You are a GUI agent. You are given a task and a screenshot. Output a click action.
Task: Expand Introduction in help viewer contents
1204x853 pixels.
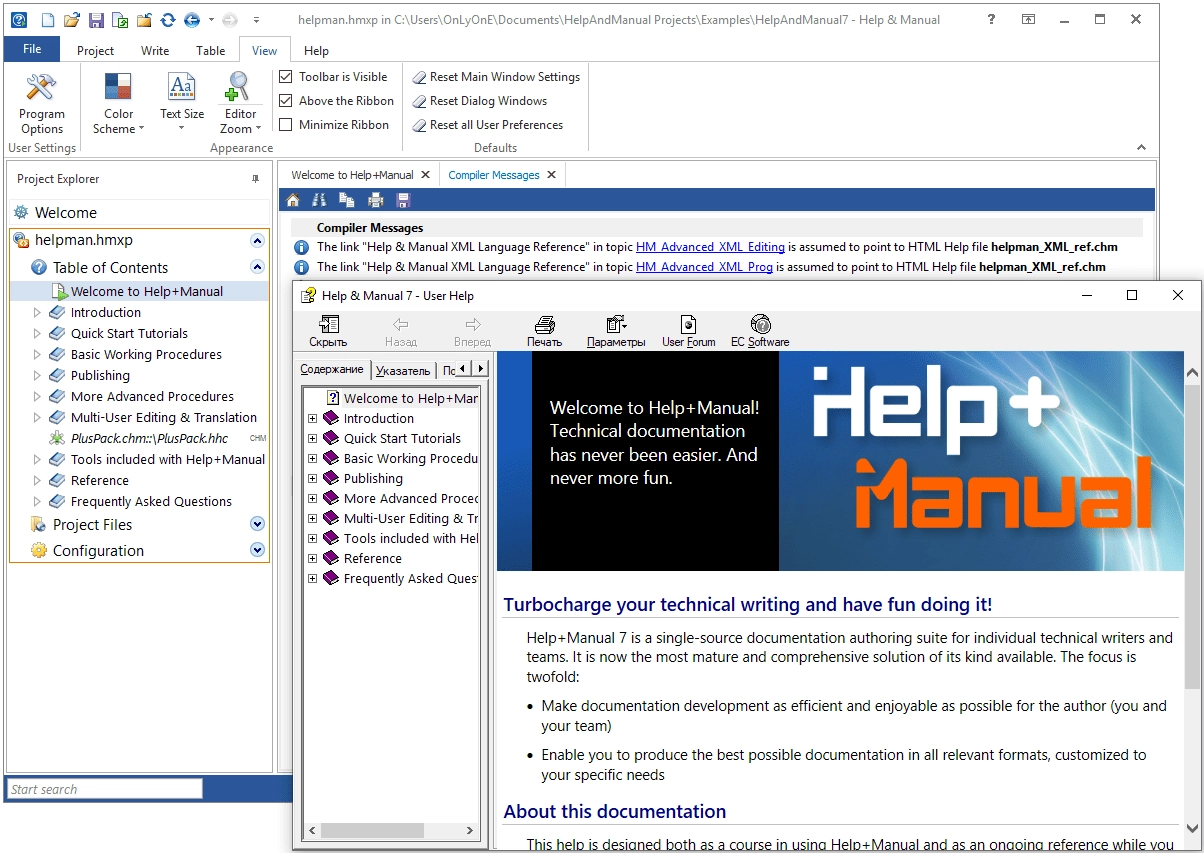[312, 418]
